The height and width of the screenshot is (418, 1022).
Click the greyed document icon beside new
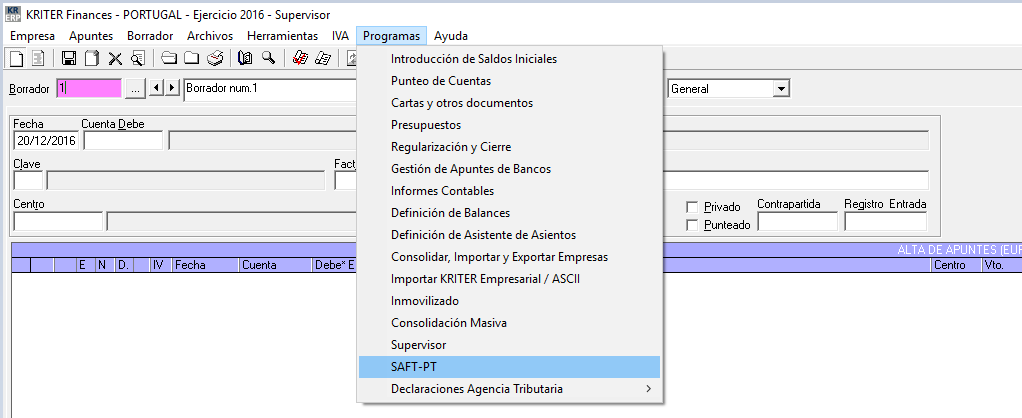click(38, 58)
